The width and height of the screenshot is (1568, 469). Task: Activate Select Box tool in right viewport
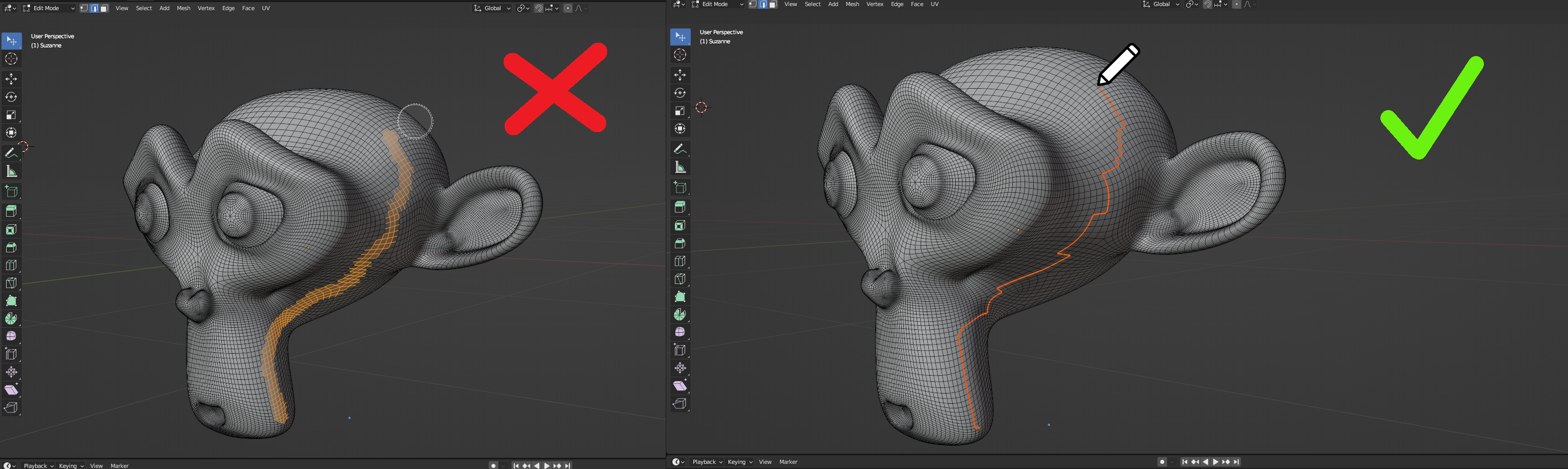pyautogui.click(x=681, y=37)
